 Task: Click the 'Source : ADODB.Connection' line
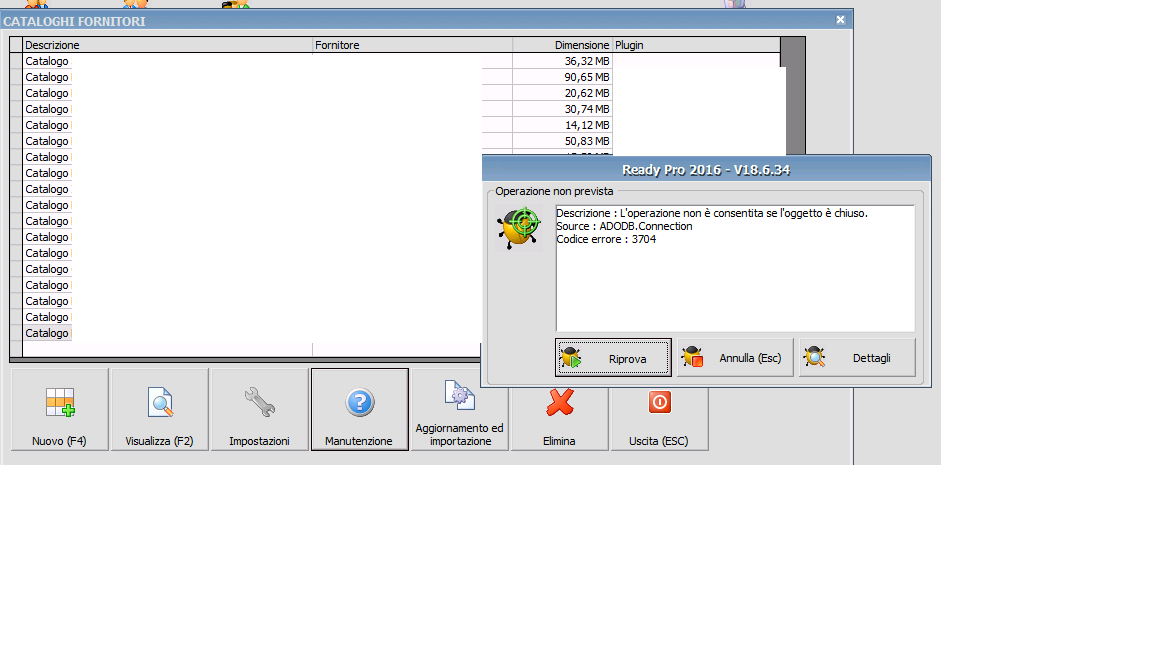coord(624,226)
